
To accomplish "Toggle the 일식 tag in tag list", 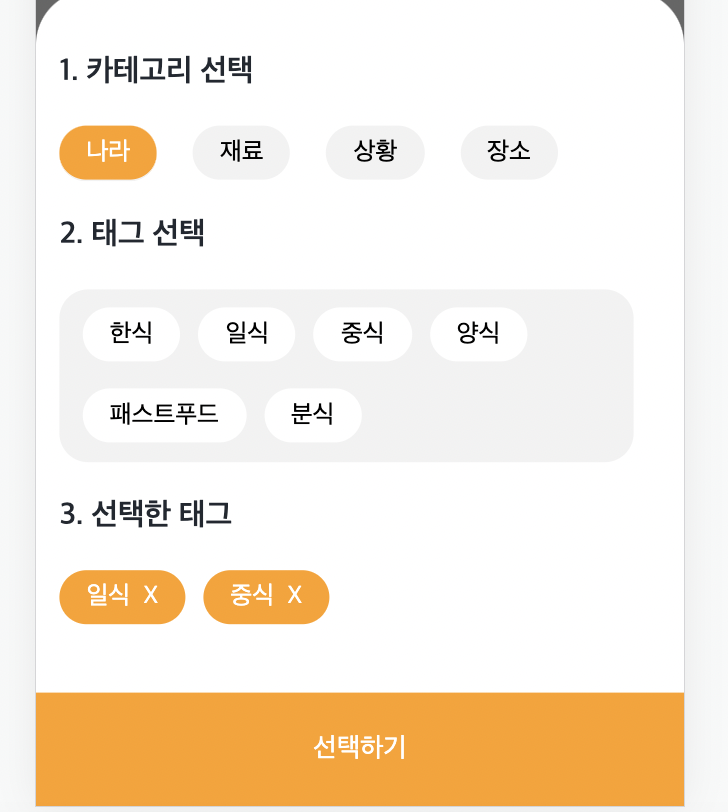I will (x=246, y=334).
